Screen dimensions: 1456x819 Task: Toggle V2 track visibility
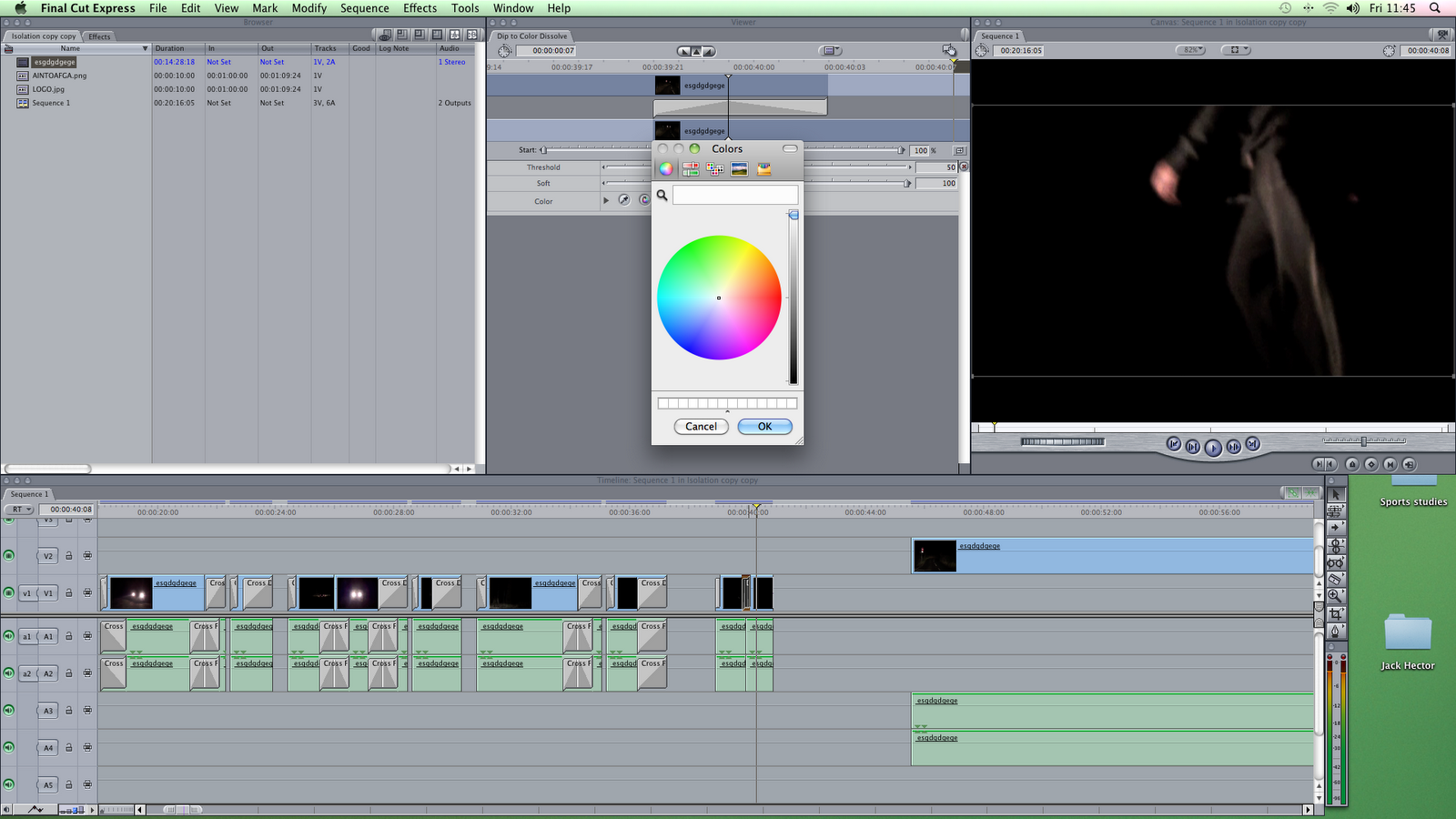click(x=9, y=555)
